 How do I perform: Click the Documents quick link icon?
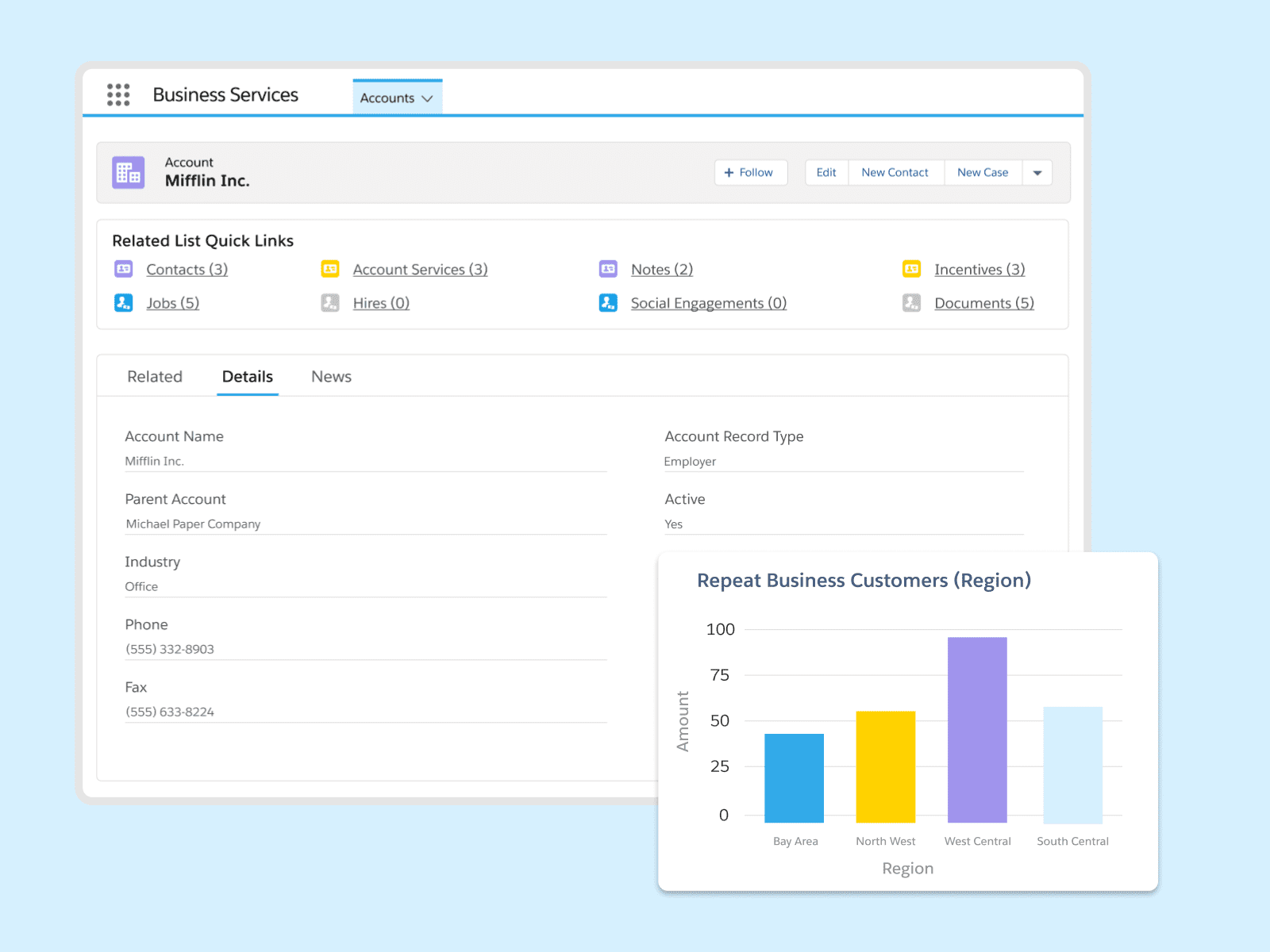912,302
